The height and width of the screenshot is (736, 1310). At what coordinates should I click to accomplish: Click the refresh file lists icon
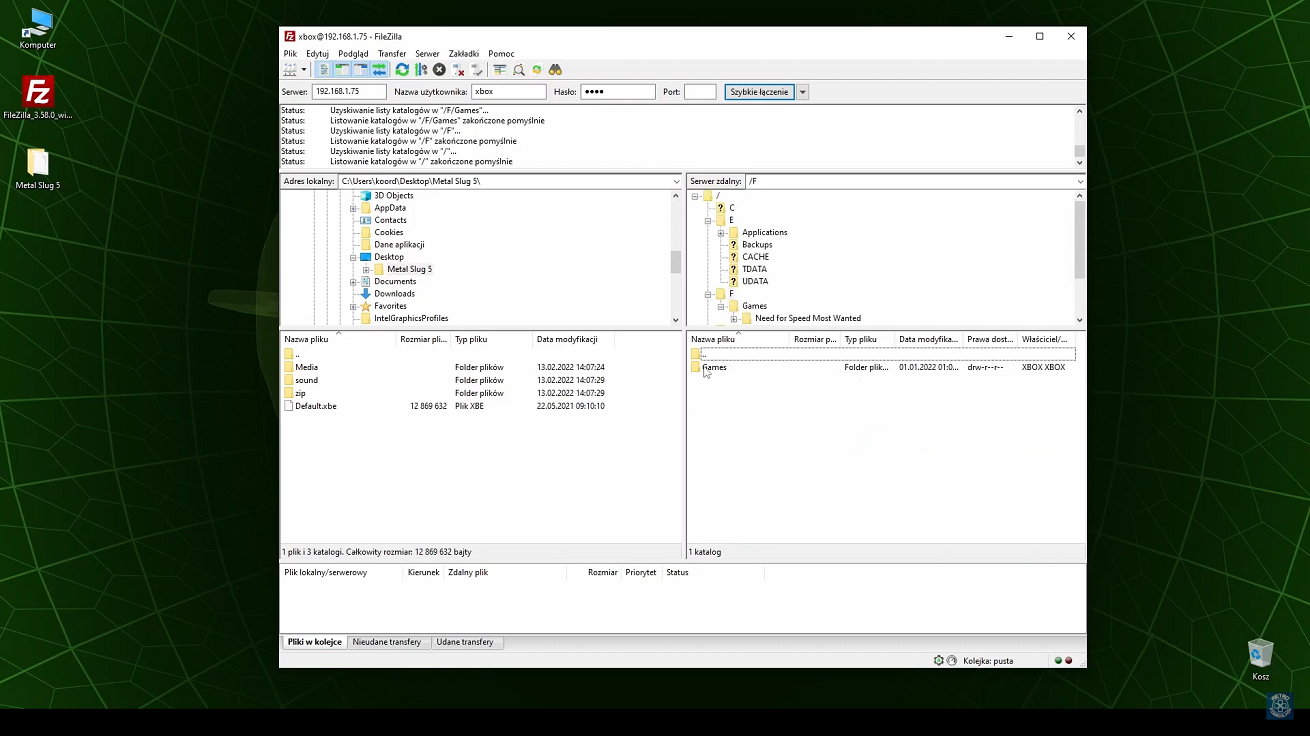(402, 70)
